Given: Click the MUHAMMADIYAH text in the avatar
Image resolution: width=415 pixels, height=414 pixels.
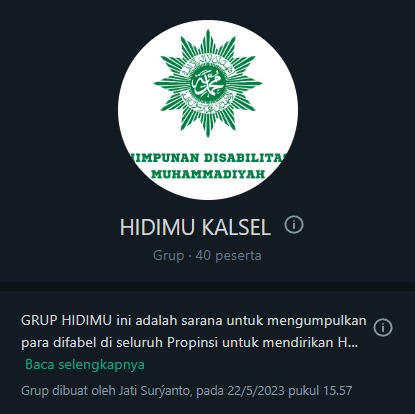Looking at the screenshot, I should coord(208,174).
